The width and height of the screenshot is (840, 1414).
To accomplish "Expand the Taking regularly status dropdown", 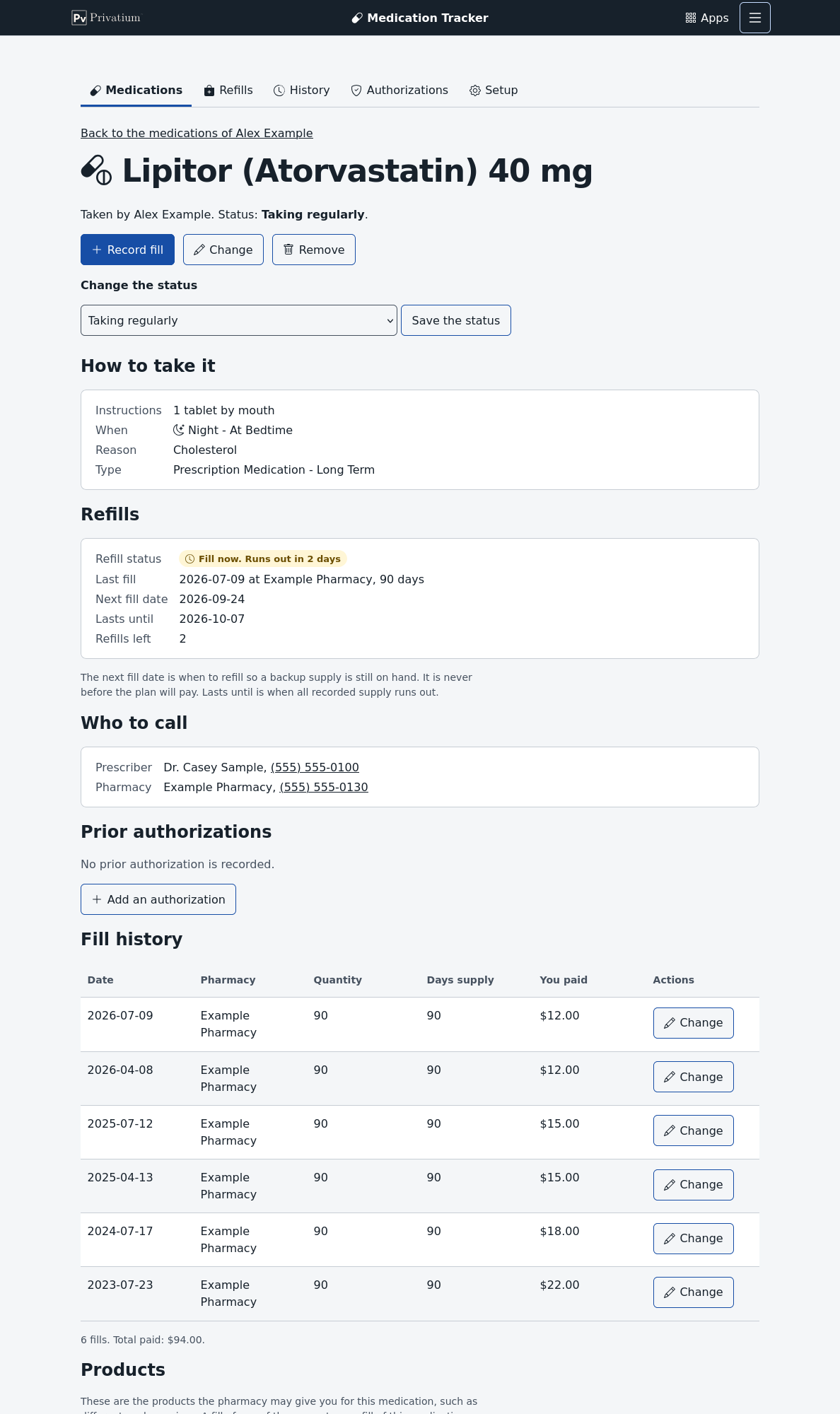I will coord(239,320).
